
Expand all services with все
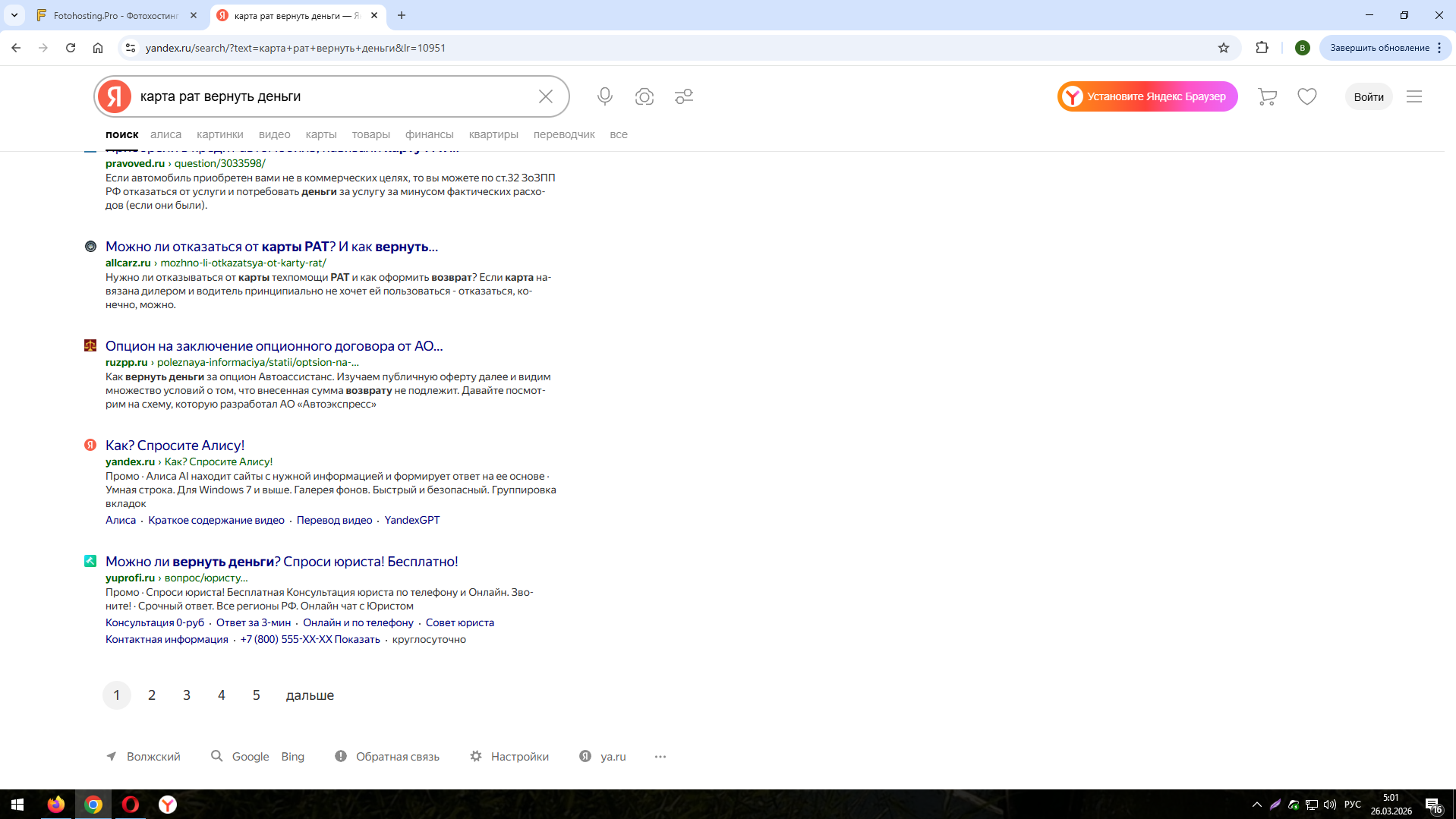coord(619,134)
